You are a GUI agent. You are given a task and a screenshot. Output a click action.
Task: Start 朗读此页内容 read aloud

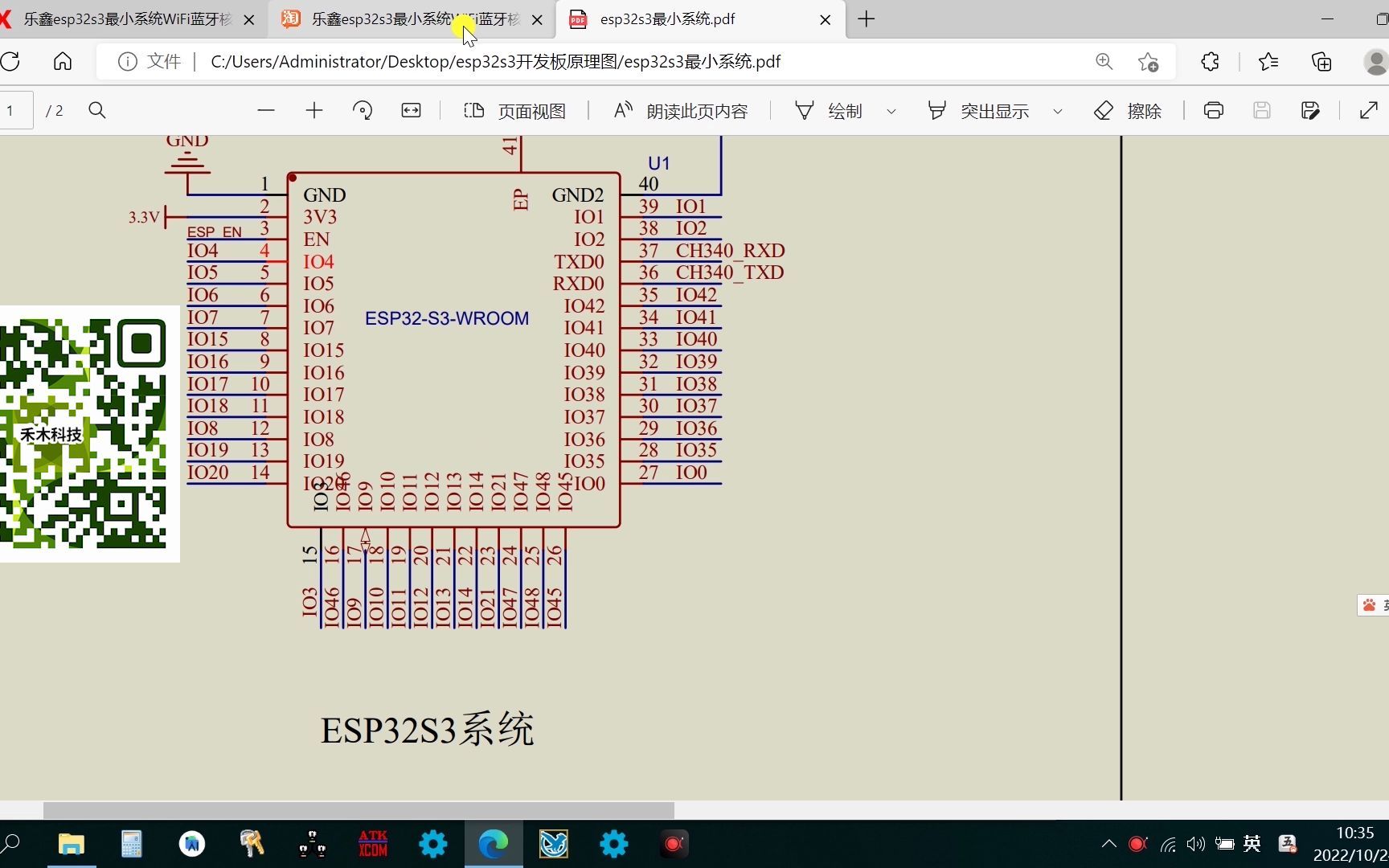681,111
